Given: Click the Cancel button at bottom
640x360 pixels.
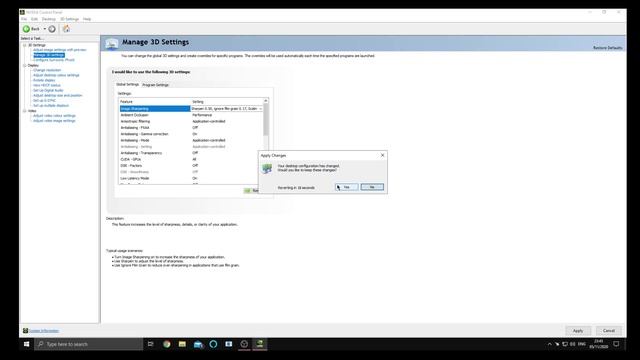Looking at the screenshot, I should click(609, 331).
